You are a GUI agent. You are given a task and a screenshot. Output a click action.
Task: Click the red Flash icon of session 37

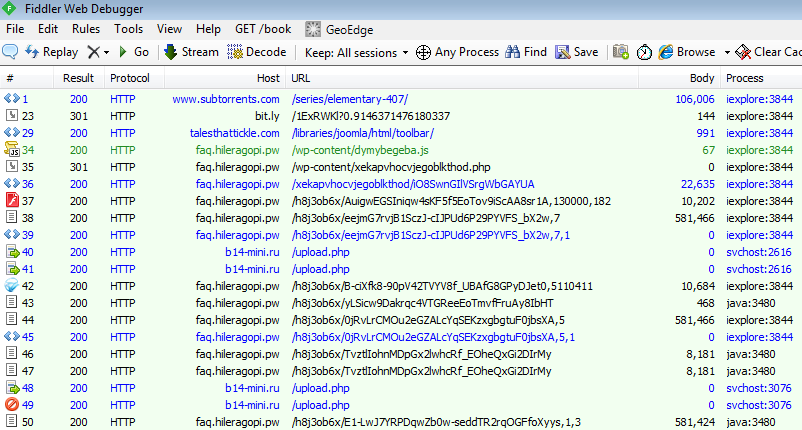pos(12,200)
